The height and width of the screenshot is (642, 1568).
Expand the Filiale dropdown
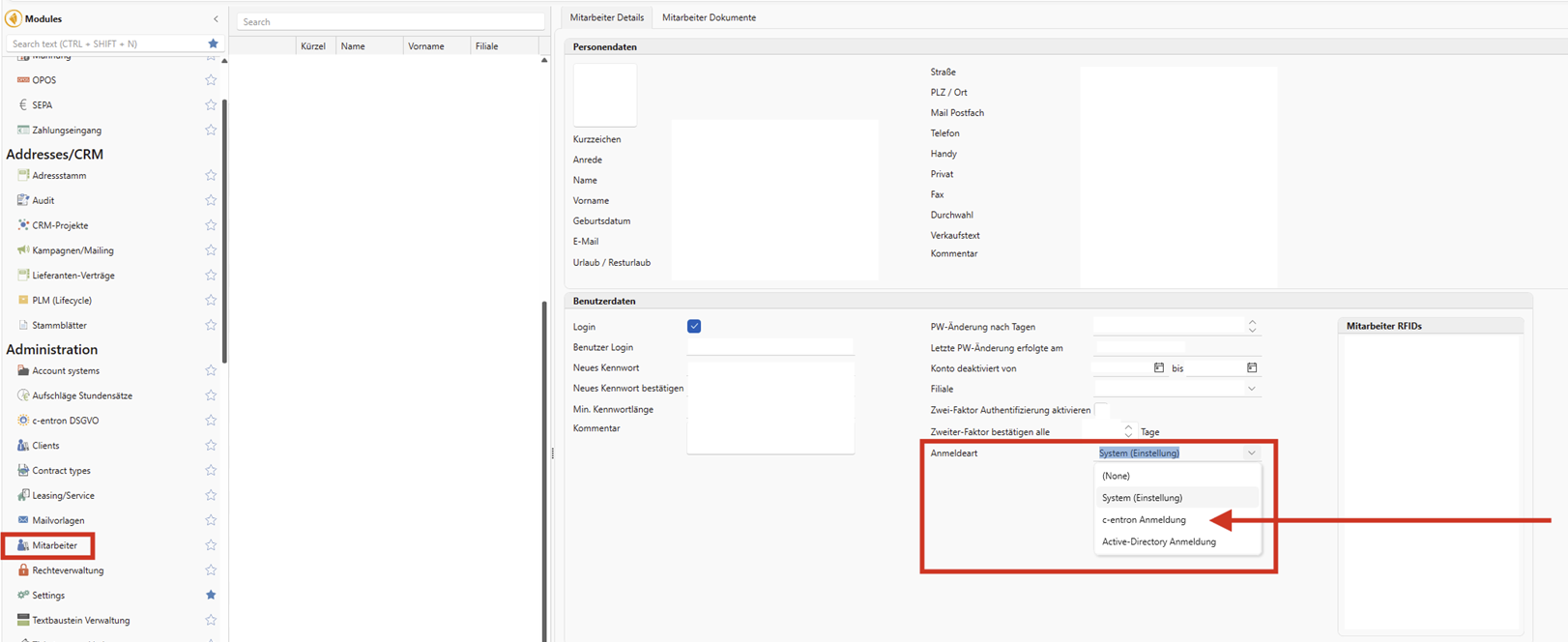1251,389
